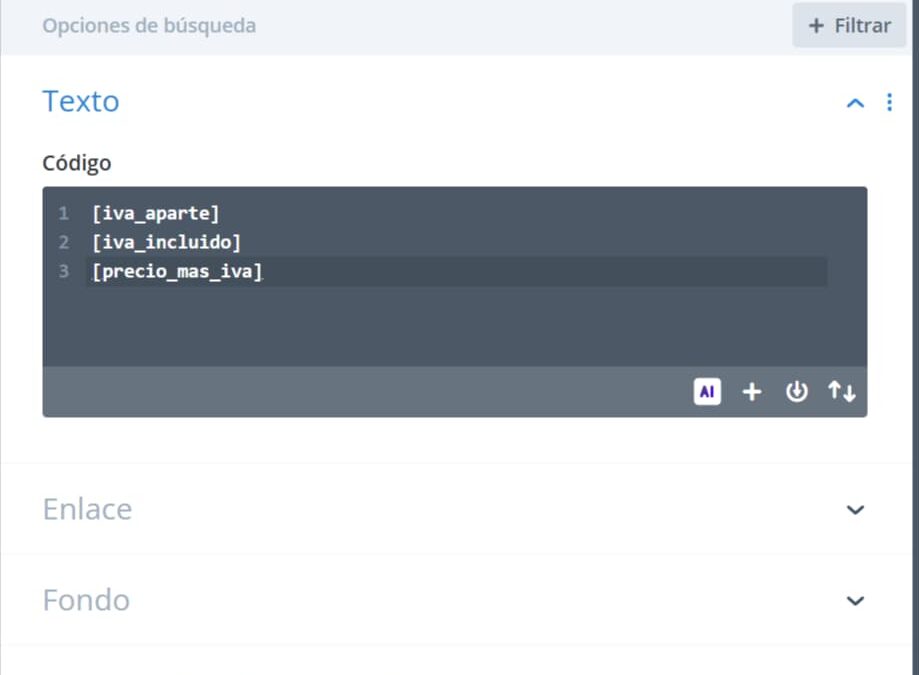The width and height of the screenshot is (919, 675).
Task: Expand the Fondo section chevron
Action: click(855, 601)
